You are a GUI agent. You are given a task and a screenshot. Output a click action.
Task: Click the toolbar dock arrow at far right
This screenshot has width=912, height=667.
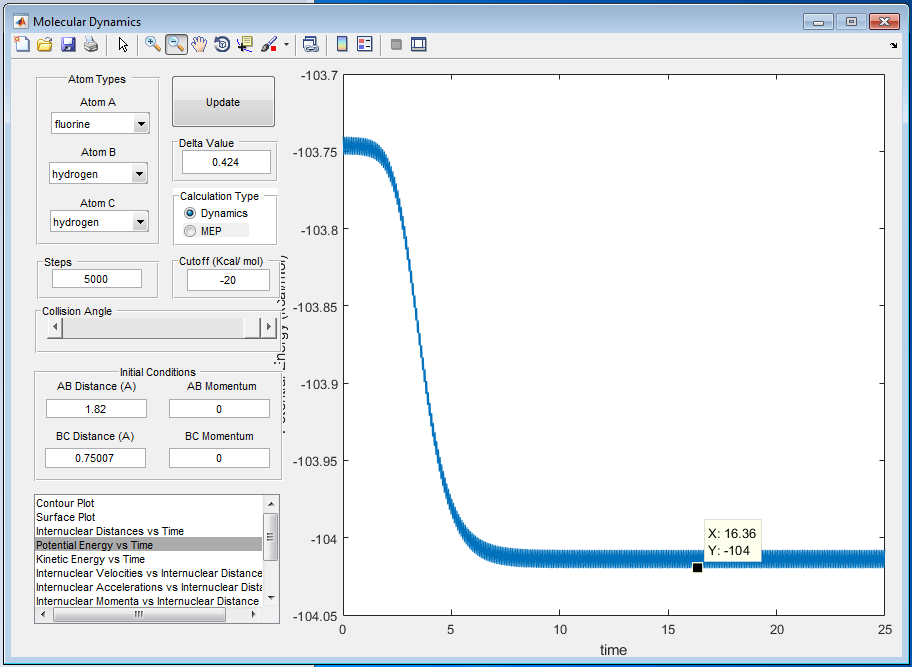pyautogui.click(x=893, y=45)
